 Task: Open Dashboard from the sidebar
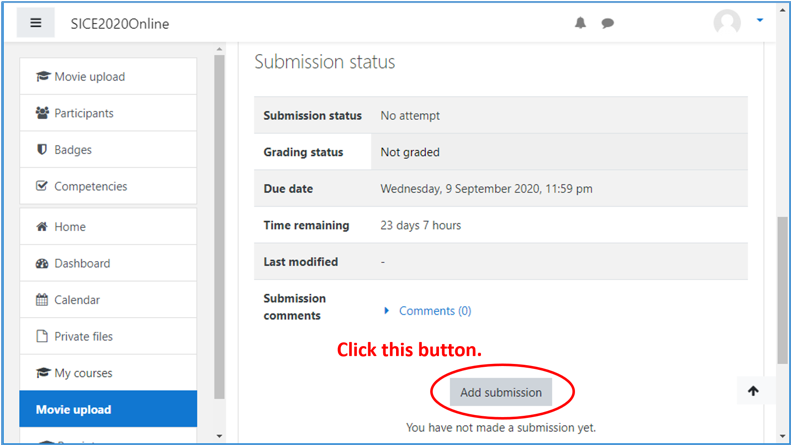81,263
